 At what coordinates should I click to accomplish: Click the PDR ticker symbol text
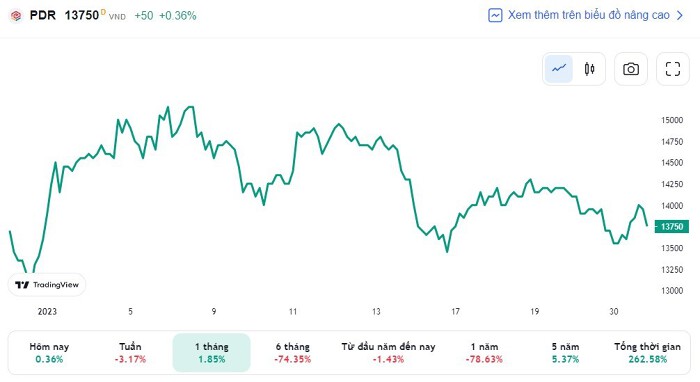pos(42,15)
